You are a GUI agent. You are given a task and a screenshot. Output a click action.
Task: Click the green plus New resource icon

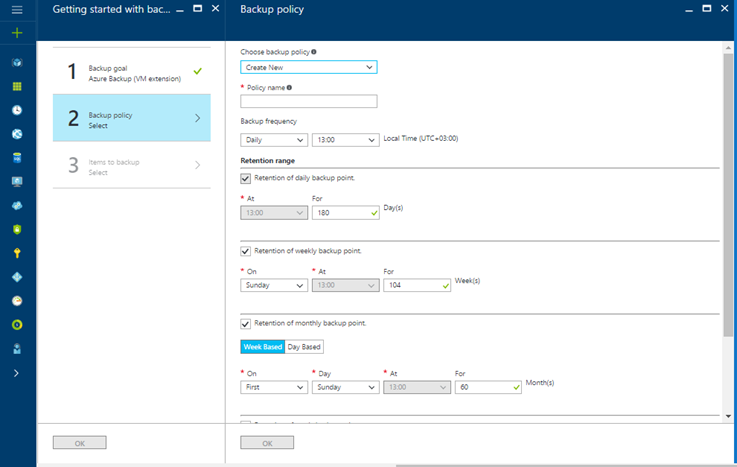click(17, 33)
